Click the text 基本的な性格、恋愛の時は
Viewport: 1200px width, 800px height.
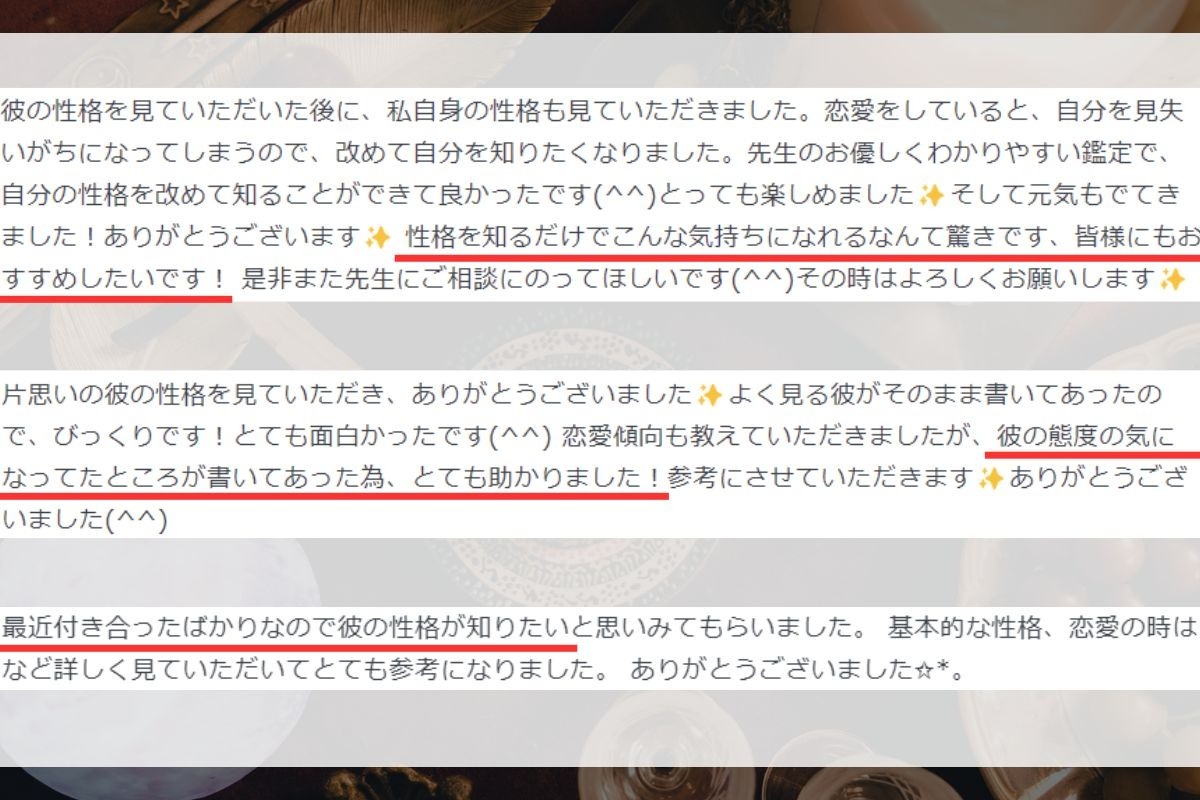(x=1041, y=628)
